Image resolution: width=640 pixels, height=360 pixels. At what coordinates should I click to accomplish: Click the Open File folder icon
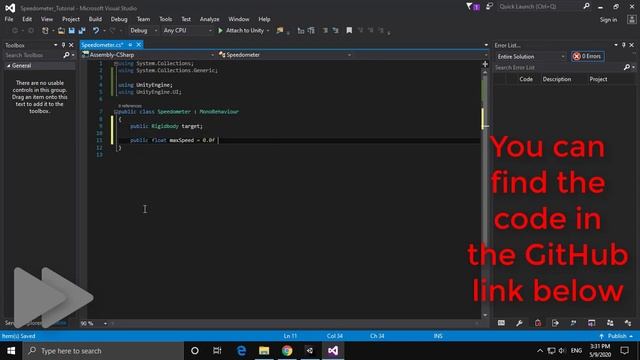point(61,31)
